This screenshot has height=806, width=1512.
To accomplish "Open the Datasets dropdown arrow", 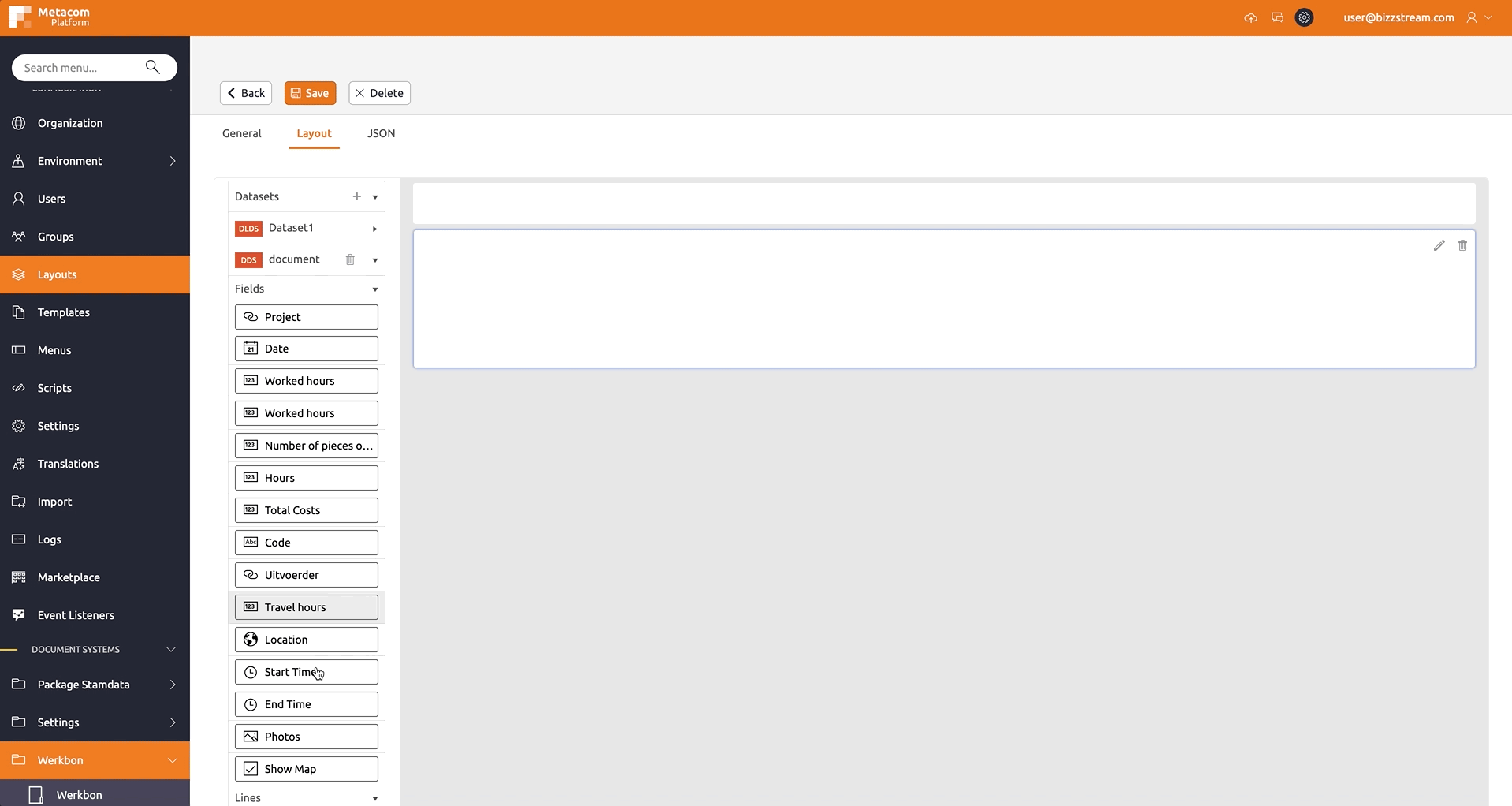I will 375,197.
